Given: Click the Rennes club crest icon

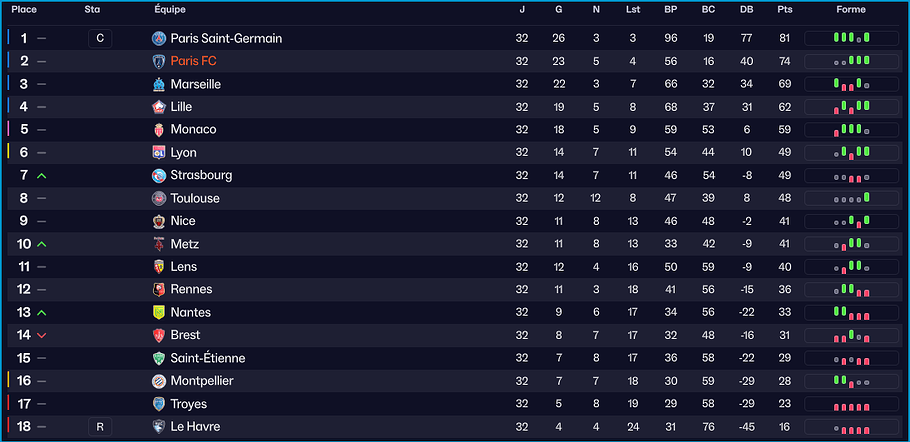Looking at the screenshot, I should pyautogui.click(x=159, y=290).
